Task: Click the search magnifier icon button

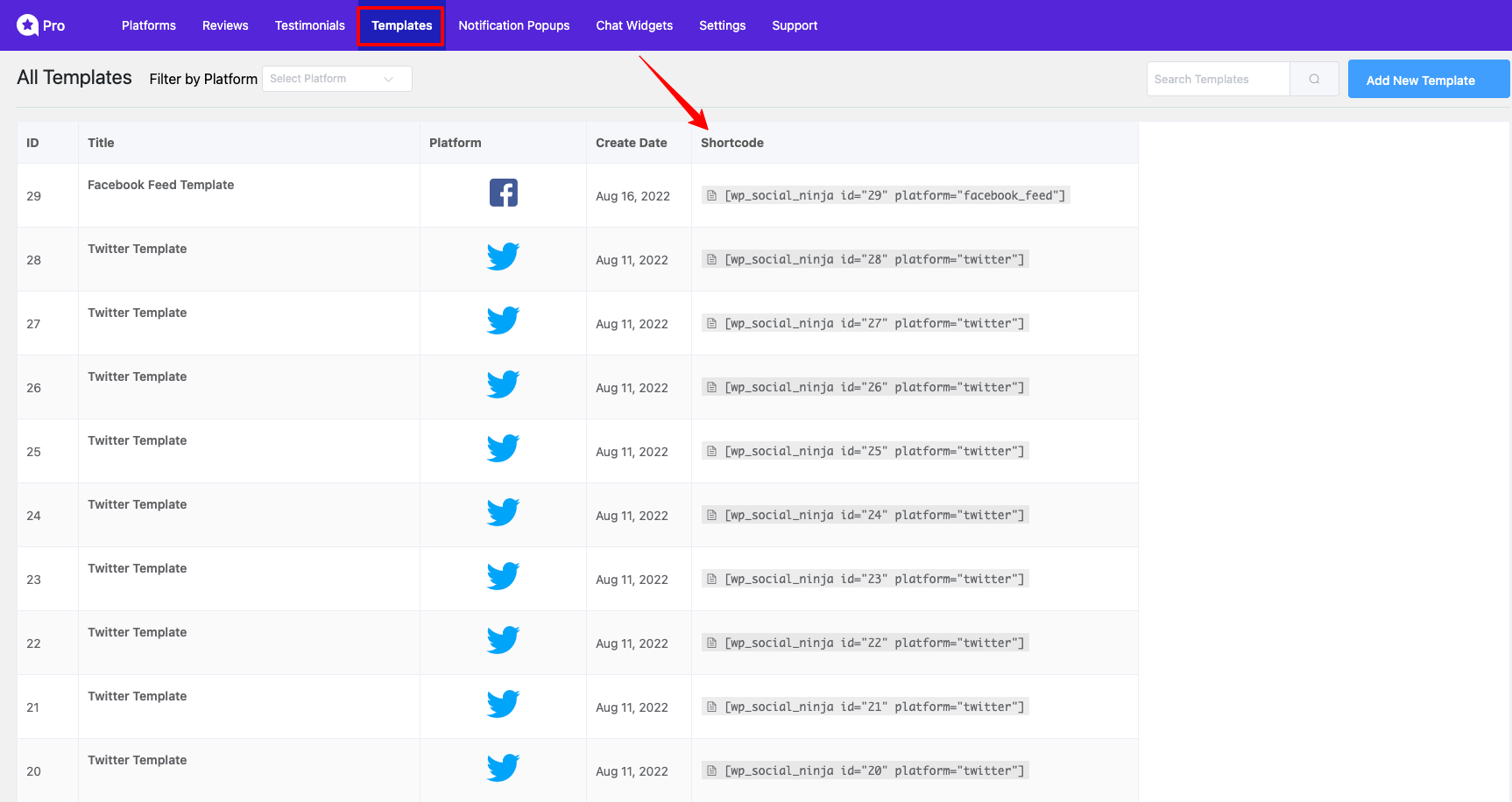Action: pyautogui.click(x=1314, y=79)
